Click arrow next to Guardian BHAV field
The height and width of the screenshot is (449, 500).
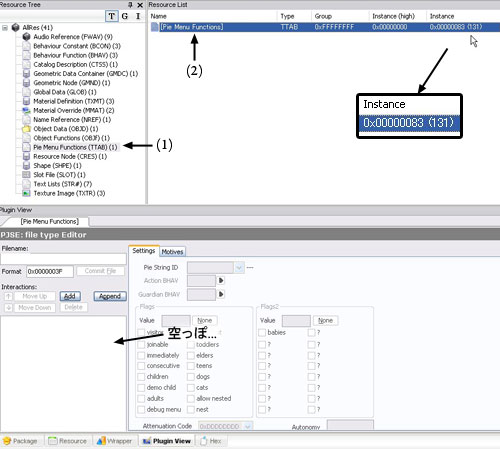221,294
